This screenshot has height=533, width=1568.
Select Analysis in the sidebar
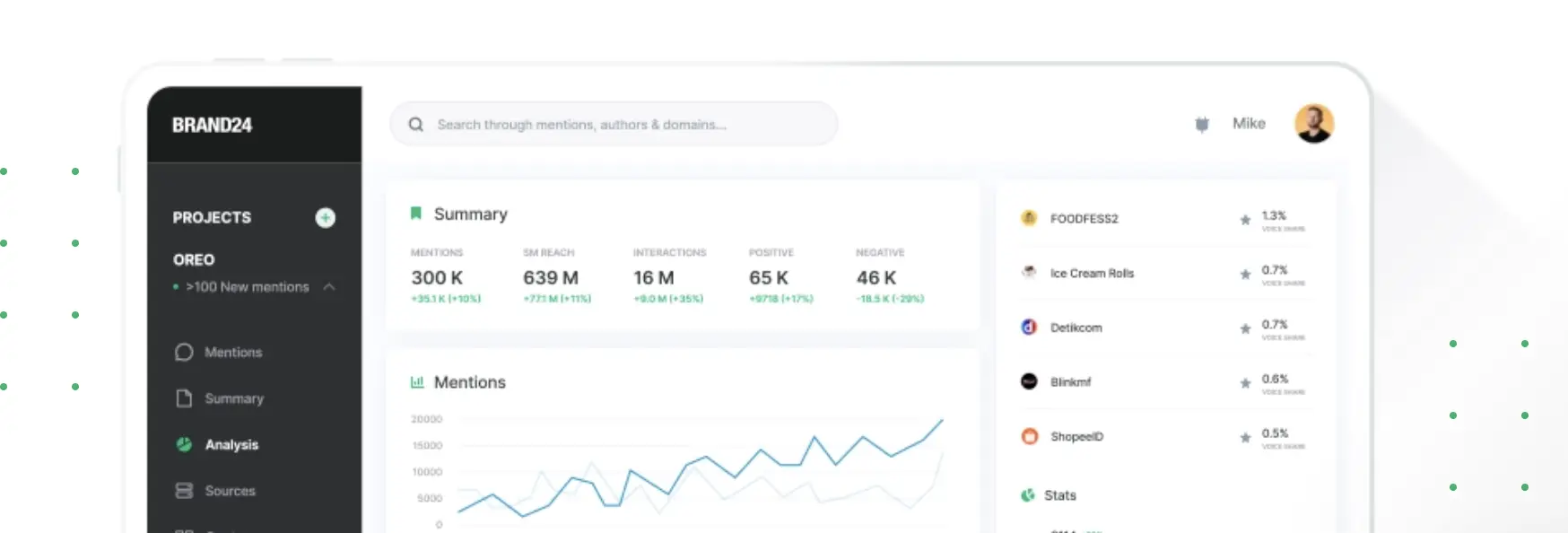[231, 445]
